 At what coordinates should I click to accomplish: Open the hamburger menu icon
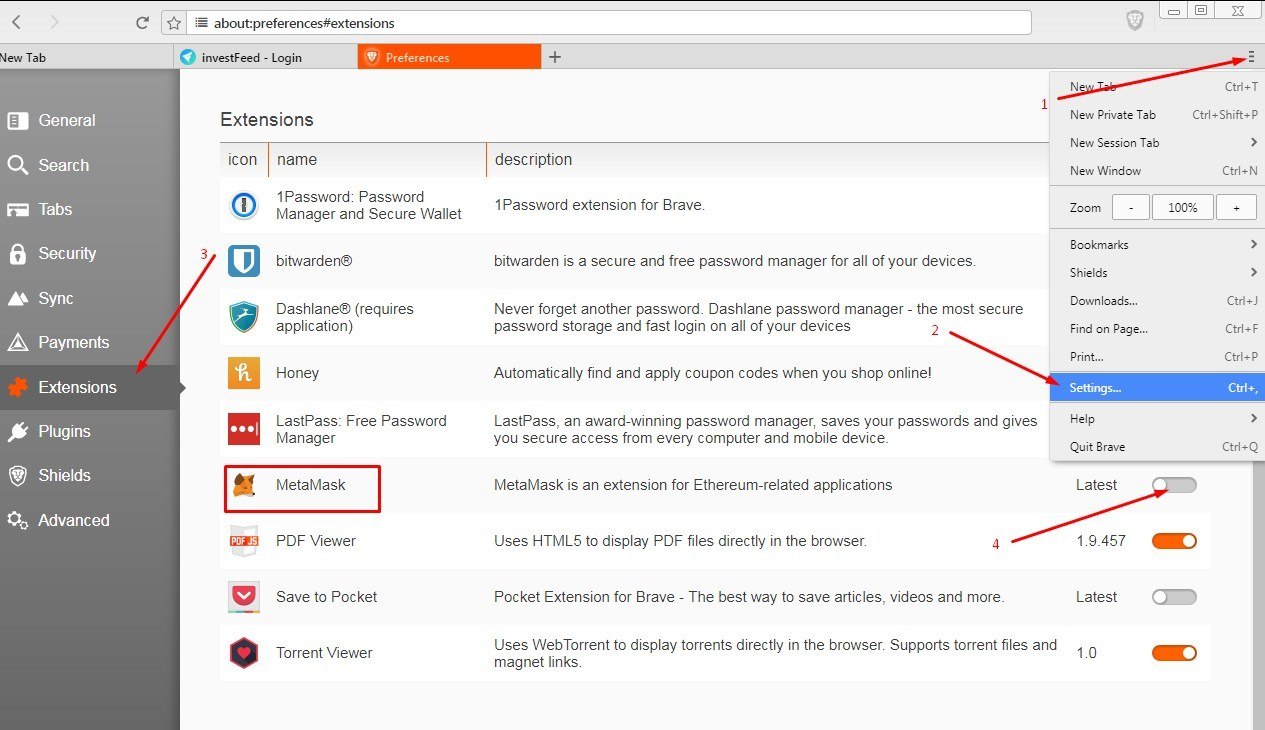[1251, 57]
